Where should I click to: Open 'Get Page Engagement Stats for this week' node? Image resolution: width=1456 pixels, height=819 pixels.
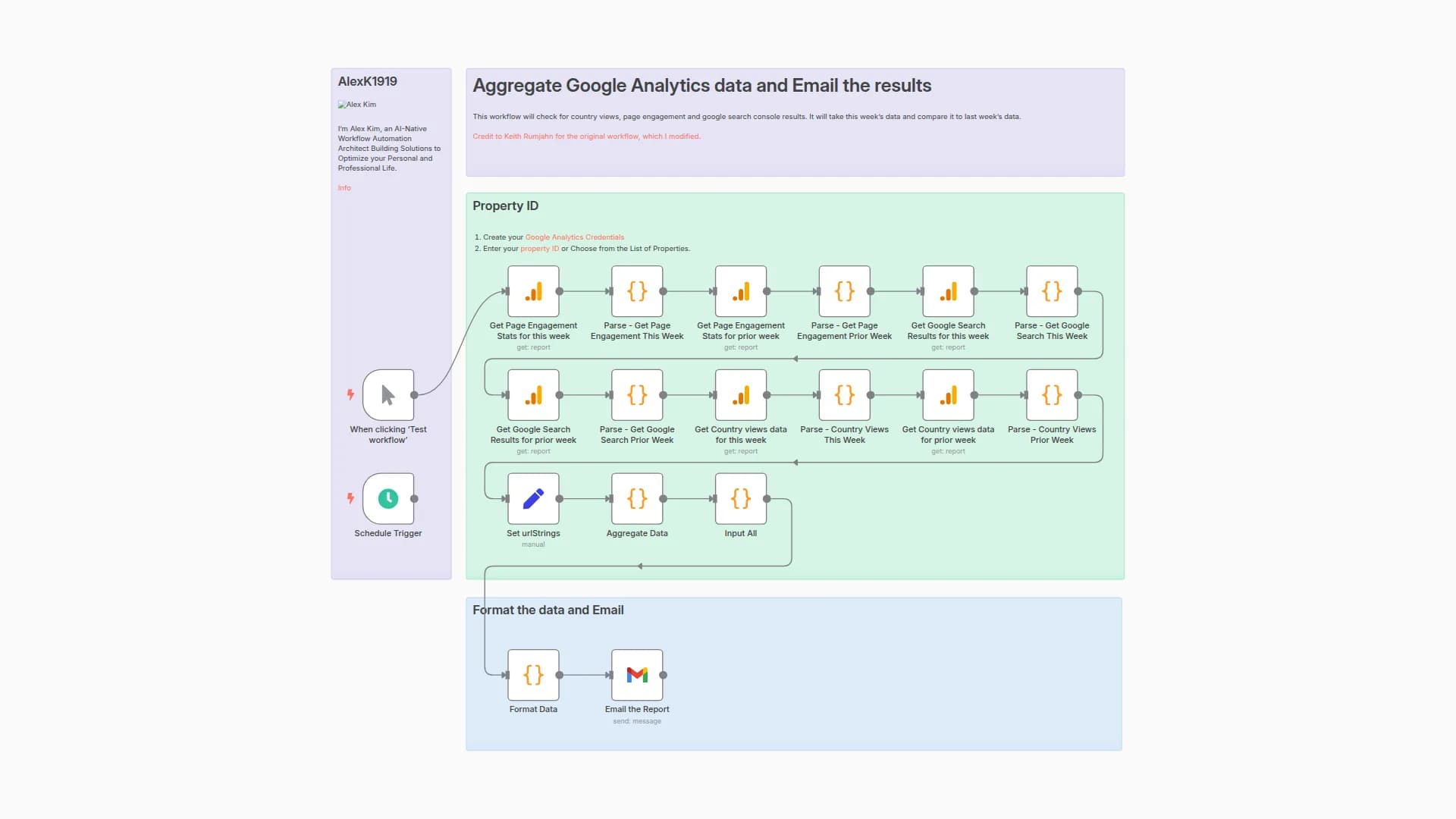pos(533,291)
